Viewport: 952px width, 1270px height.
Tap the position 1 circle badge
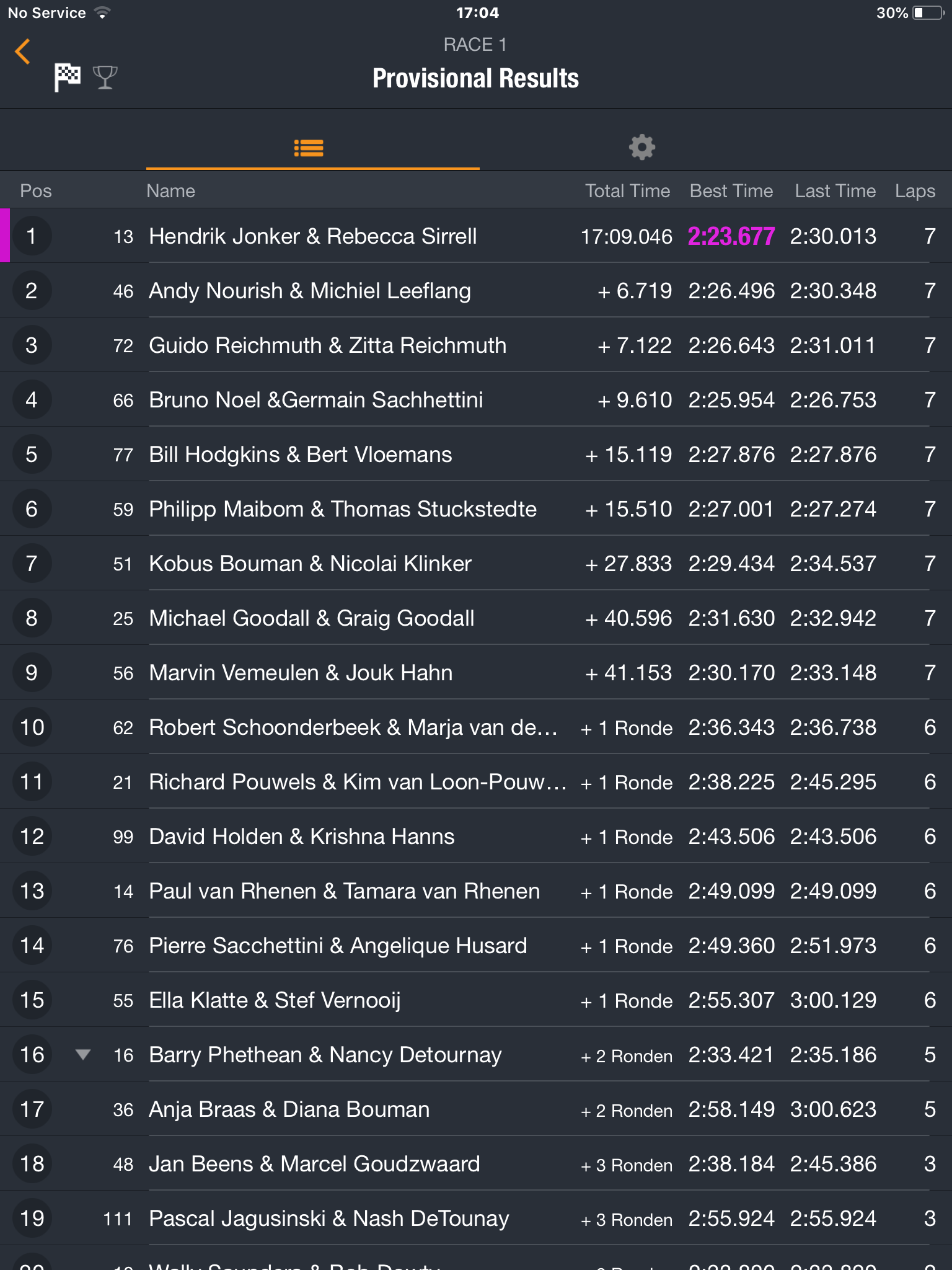point(32,236)
